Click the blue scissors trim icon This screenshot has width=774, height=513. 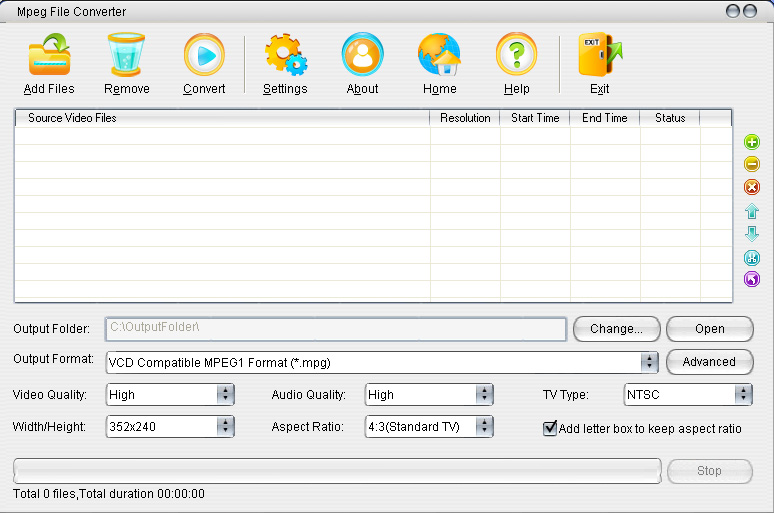(752, 257)
